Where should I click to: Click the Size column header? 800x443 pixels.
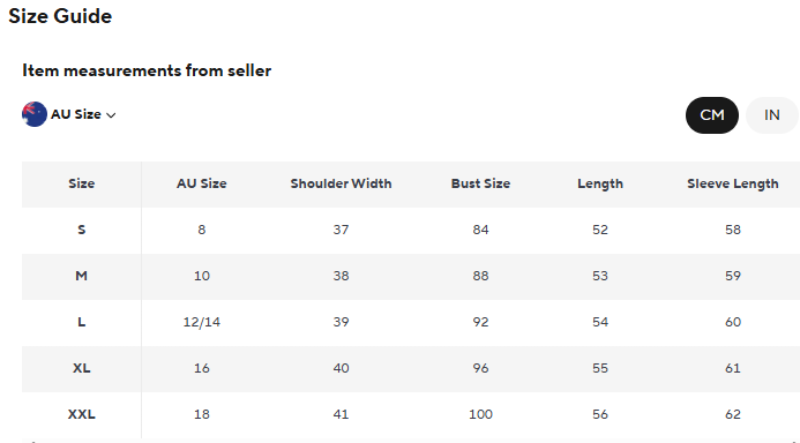click(82, 184)
